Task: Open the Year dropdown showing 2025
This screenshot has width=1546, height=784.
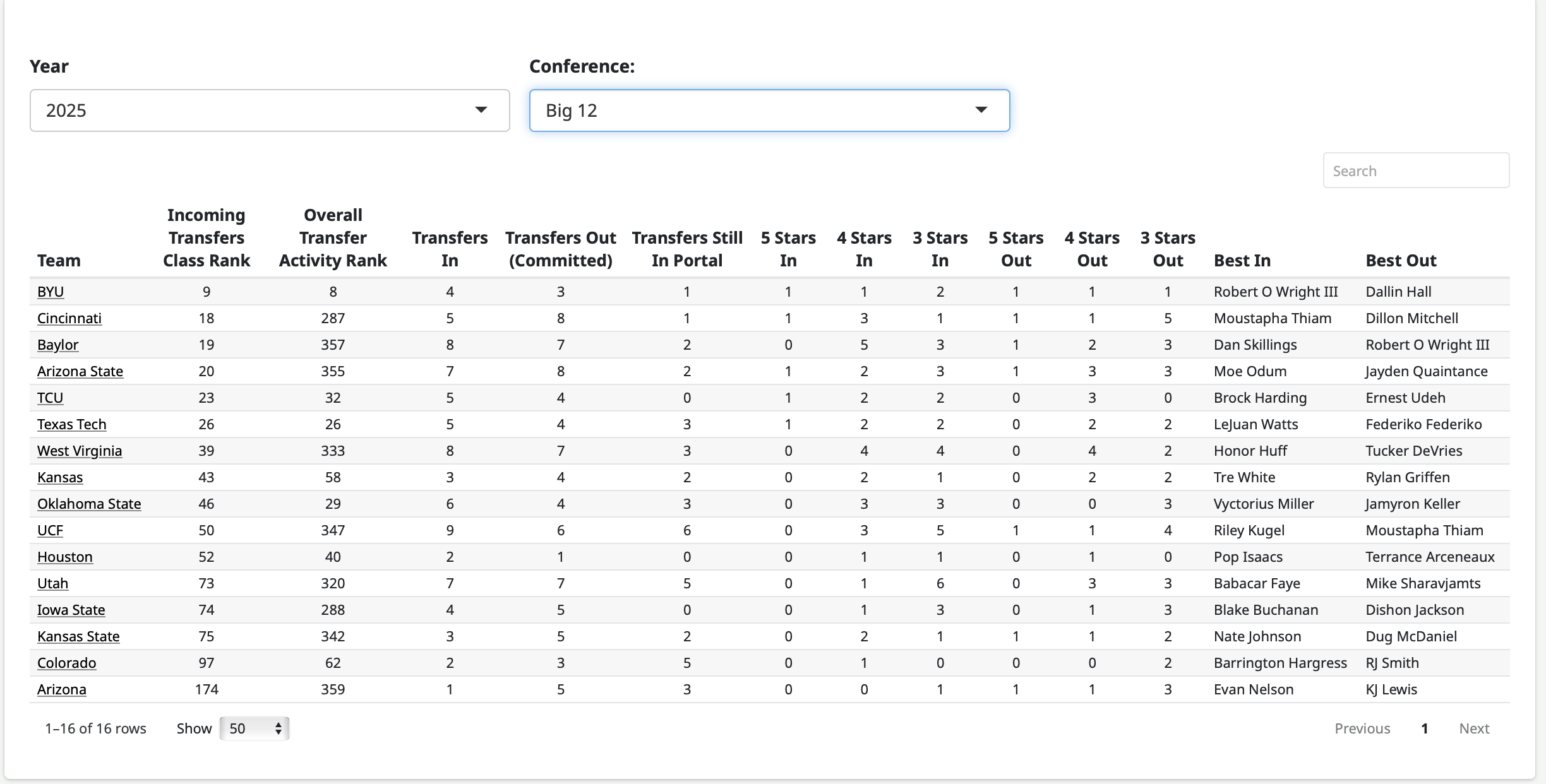Action: pyautogui.click(x=270, y=110)
